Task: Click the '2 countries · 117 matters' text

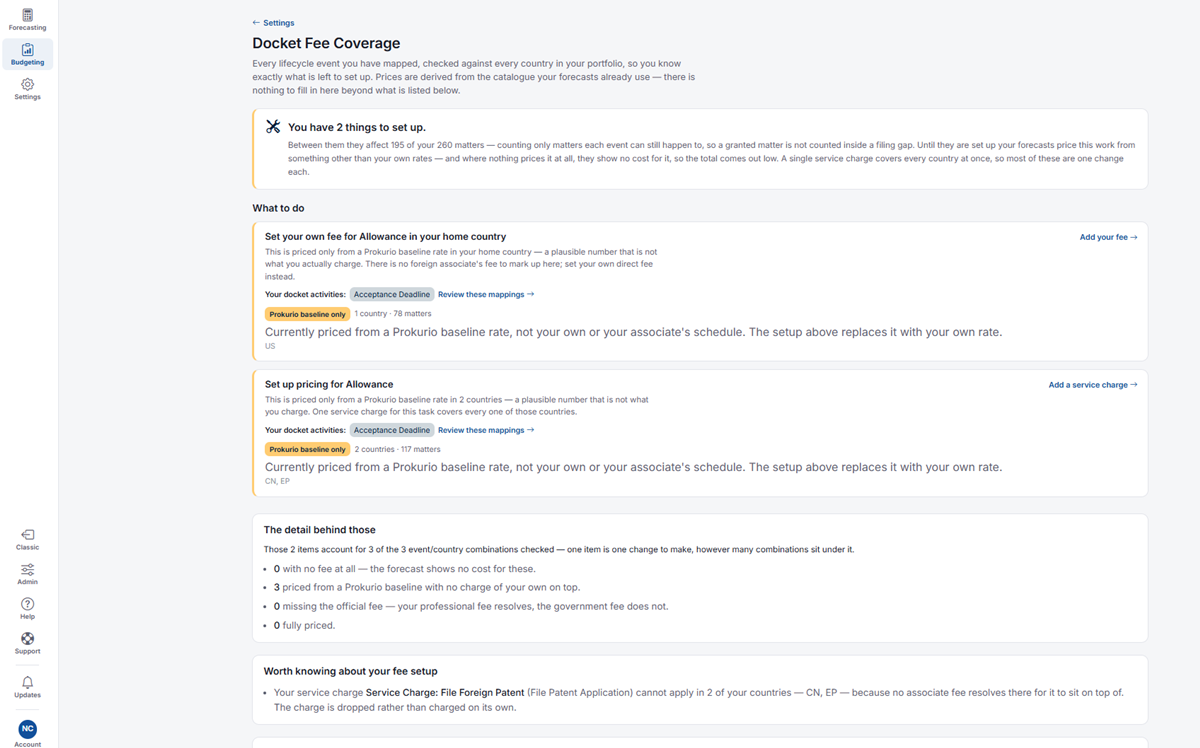Action: [398, 450]
